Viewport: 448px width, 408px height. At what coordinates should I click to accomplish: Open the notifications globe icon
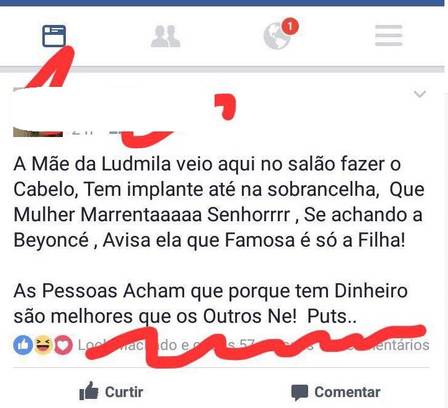[x=277, y=36]
